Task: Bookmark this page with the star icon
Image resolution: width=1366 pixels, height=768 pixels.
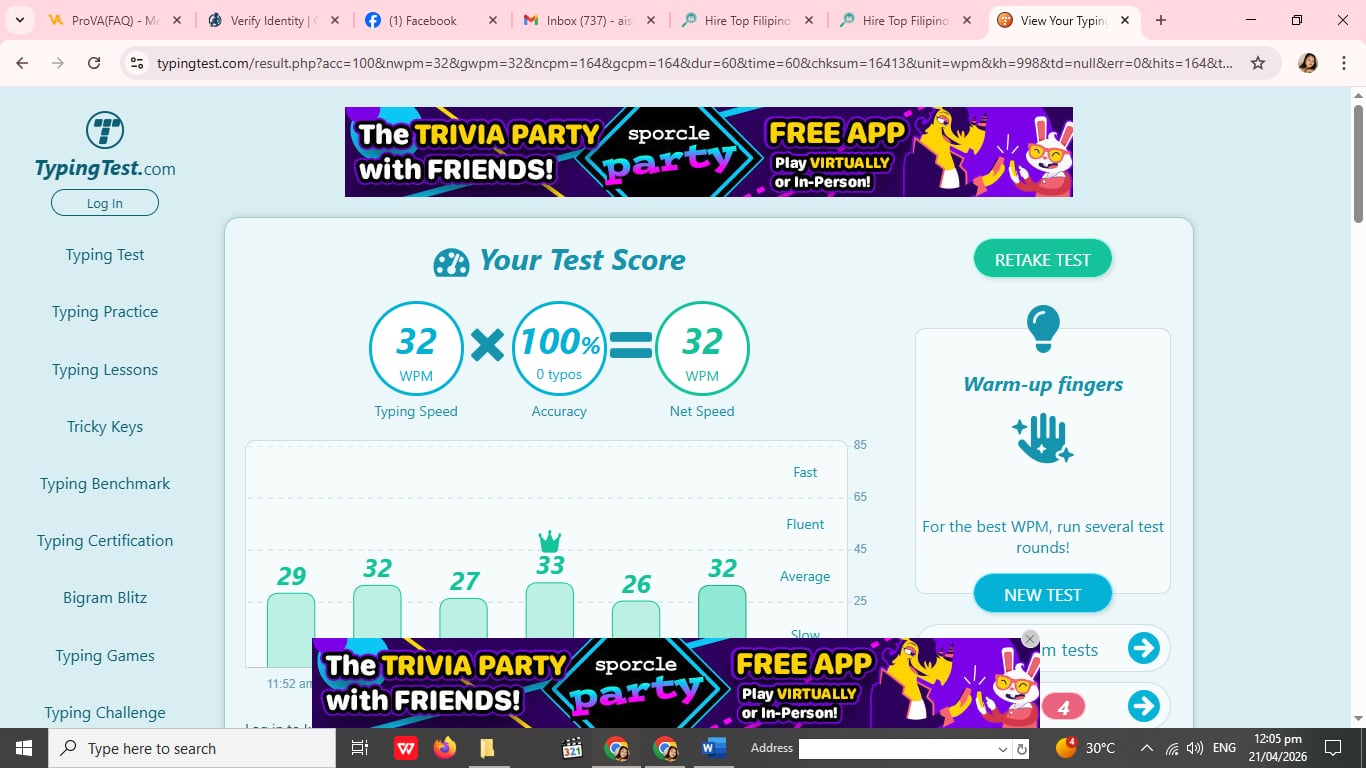Action: 1258,63
